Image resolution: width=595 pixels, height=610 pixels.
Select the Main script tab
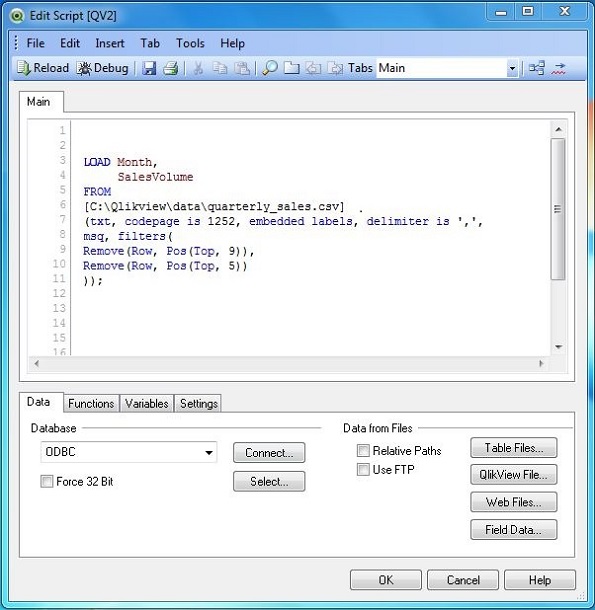[39, 102]
